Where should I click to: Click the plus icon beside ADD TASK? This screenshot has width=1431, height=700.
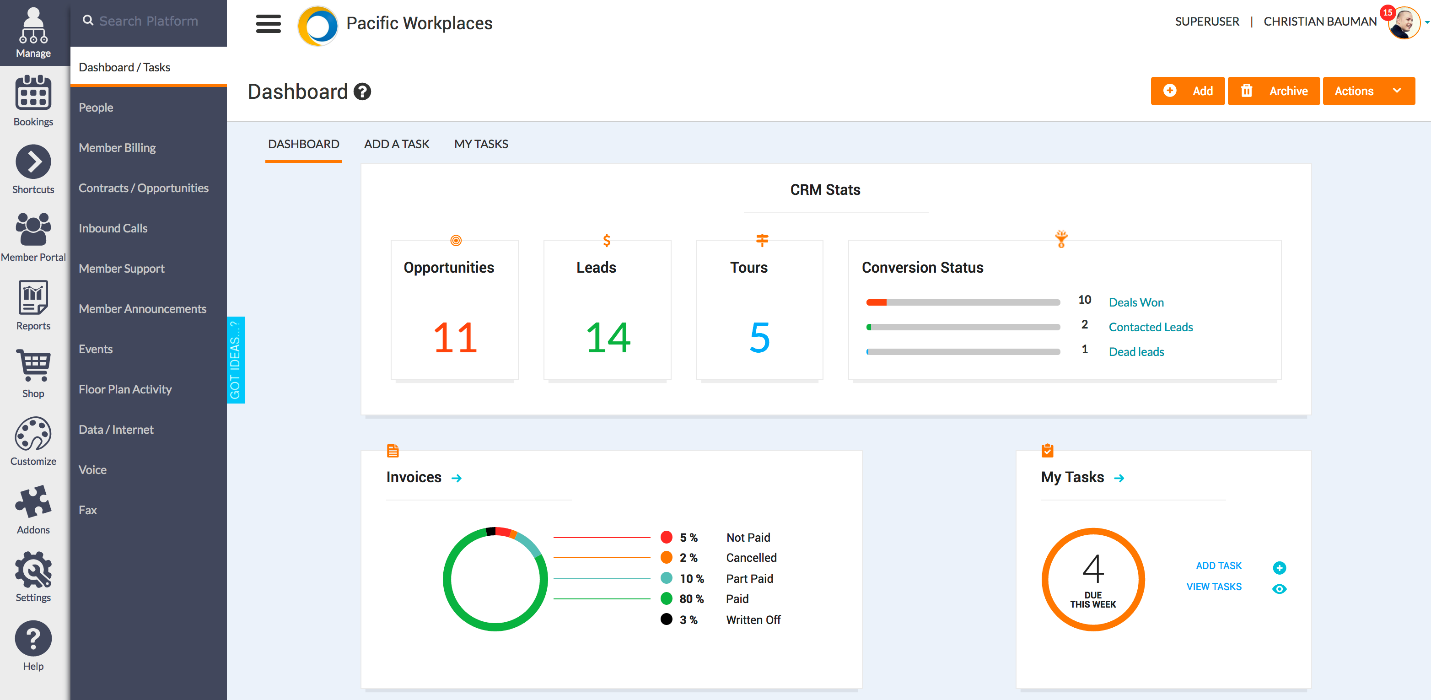click(1279, 566)
